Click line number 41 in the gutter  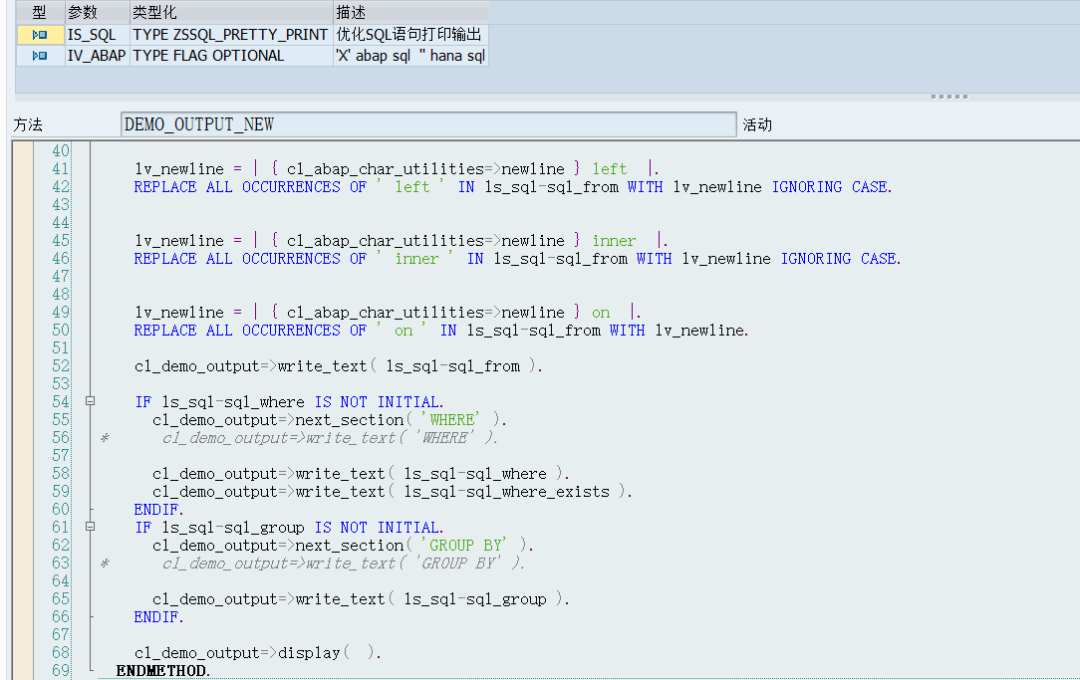[x=61, y=169]
